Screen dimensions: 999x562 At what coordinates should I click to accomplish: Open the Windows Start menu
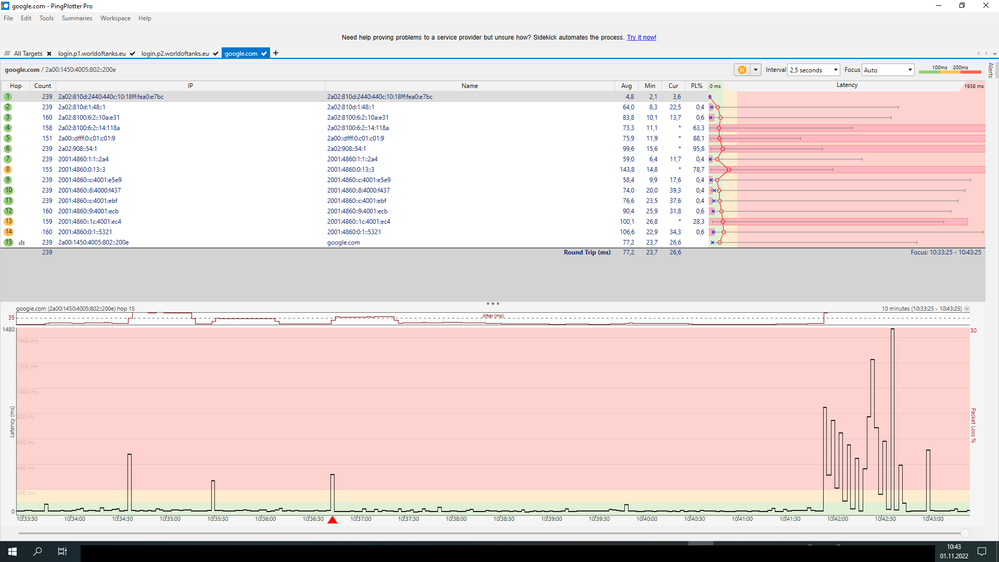(x=11, y=551)
